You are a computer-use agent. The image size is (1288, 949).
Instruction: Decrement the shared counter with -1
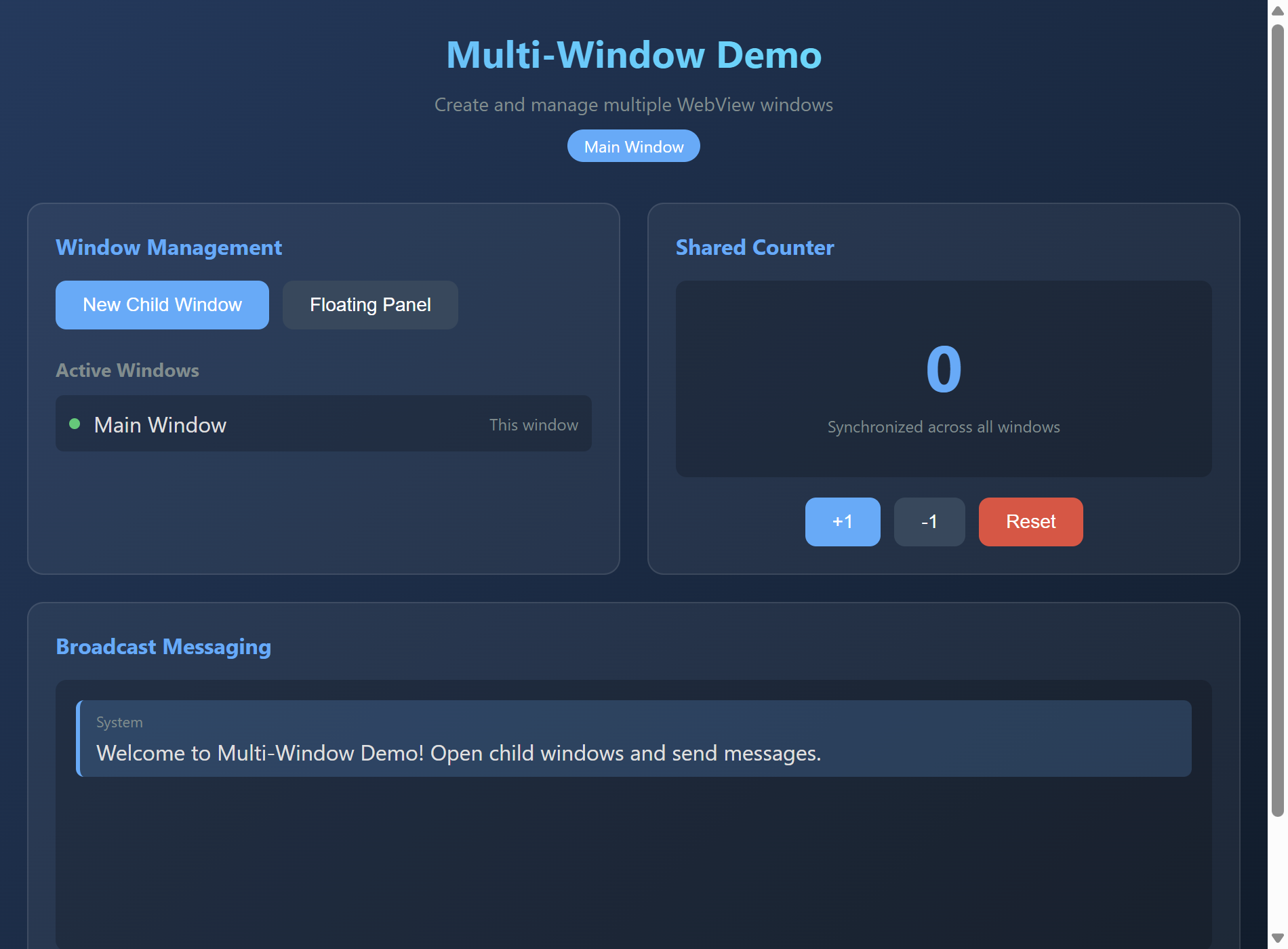pyautogui.click(x=929, y=522)
